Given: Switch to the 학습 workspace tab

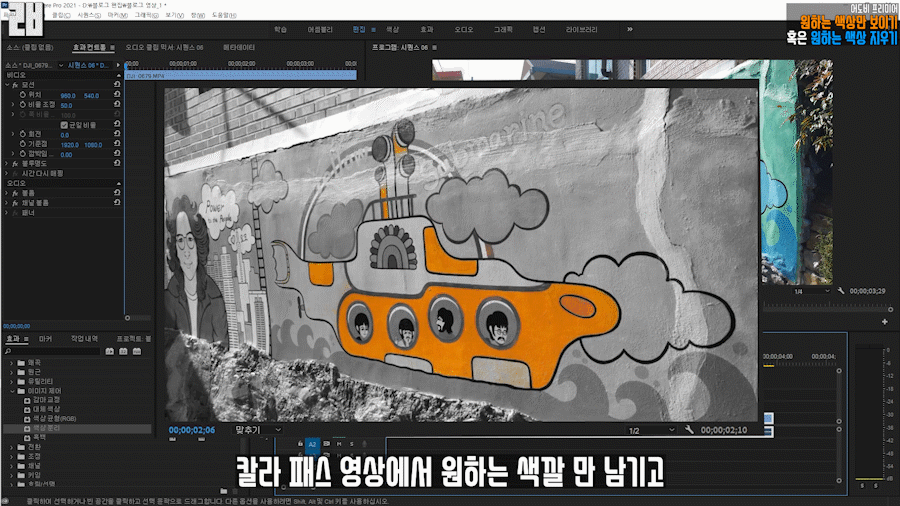Looking at the screenshot, I should pyautogui.click(x=280, y=29).
